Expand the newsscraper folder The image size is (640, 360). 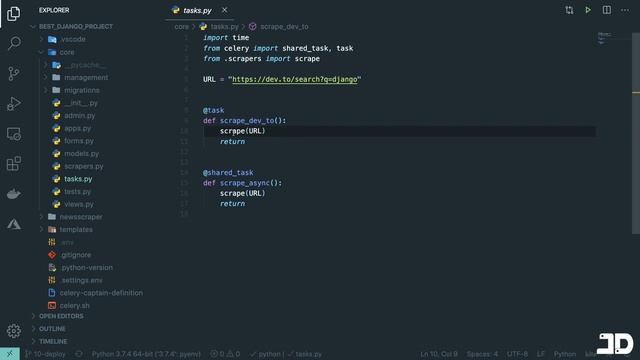(81, 217)
